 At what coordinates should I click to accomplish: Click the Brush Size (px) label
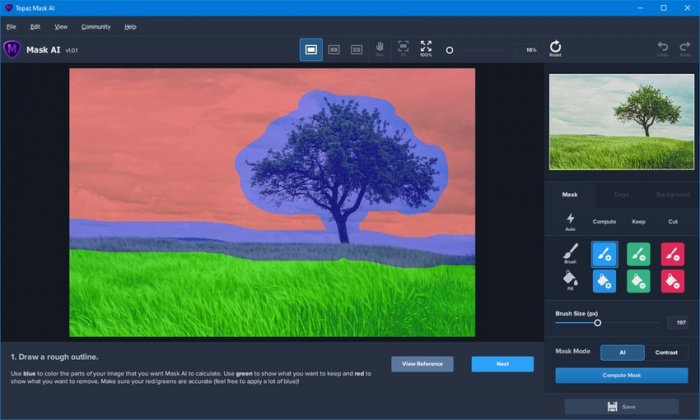[577, 313]
